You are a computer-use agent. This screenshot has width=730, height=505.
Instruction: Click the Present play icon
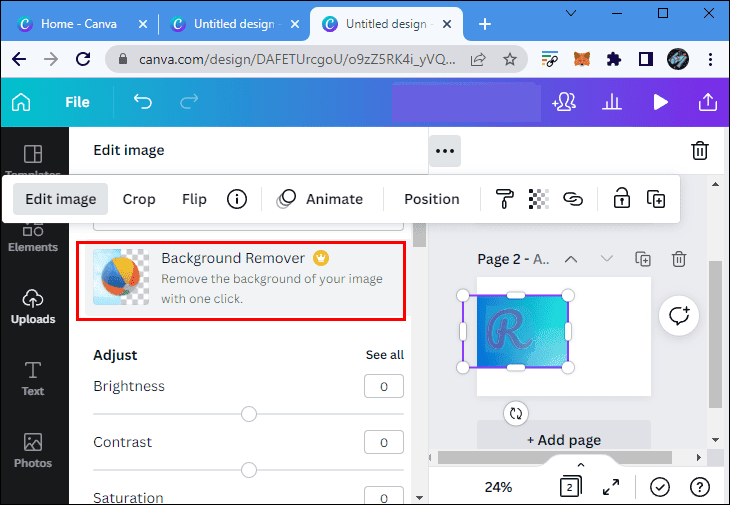[660, 102]
